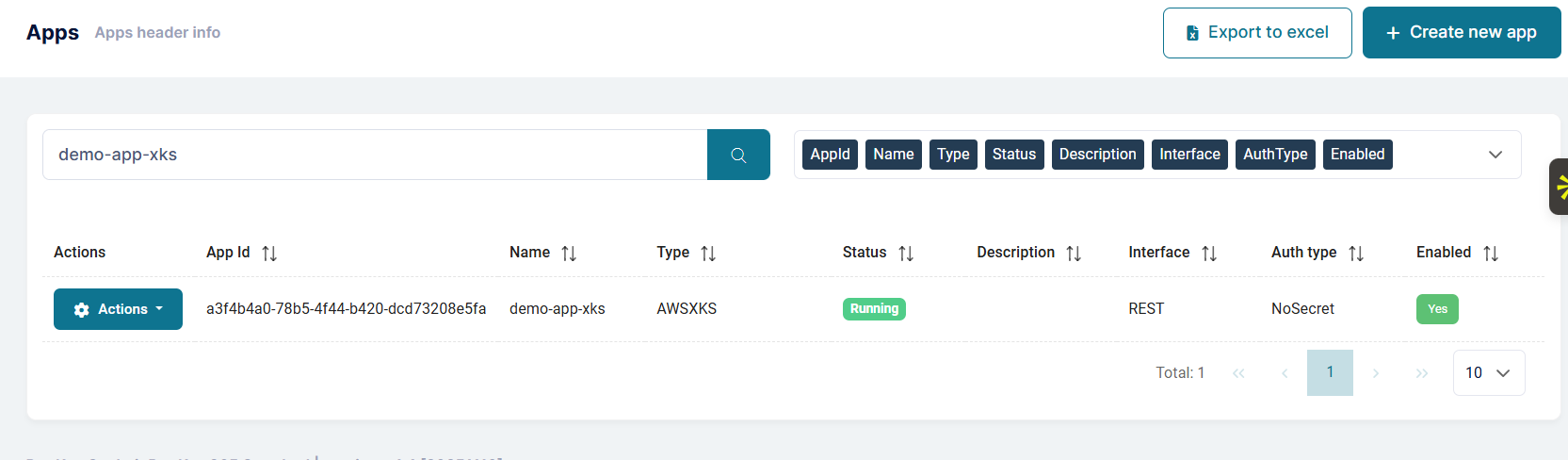Click the AWSXKS type cell
Viewport: 1568px width, 460px height.
click(687, 309)
